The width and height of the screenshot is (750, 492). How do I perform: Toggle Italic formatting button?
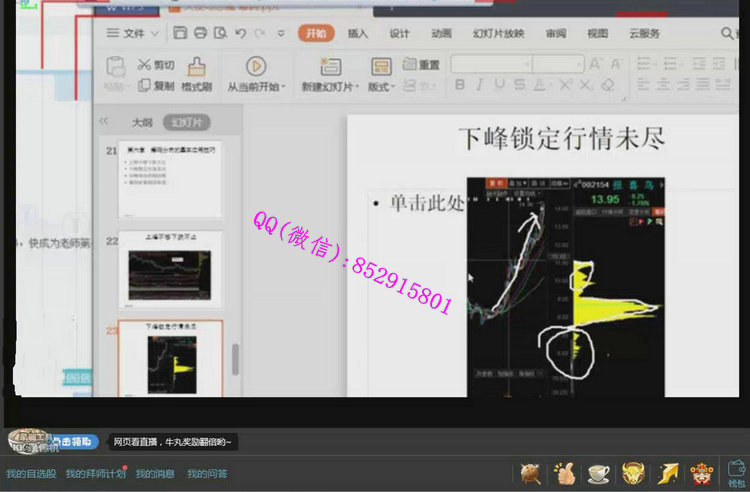[x=480, y=86]
